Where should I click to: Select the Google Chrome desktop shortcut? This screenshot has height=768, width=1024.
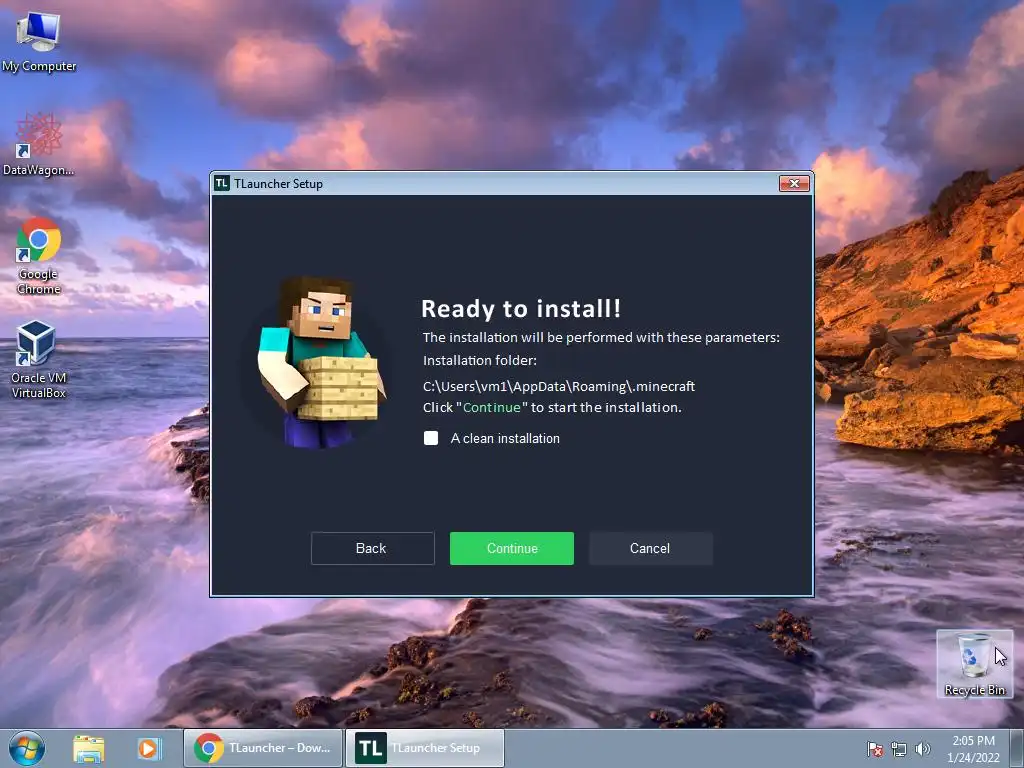pyautogui.click(x=39, y=256)
